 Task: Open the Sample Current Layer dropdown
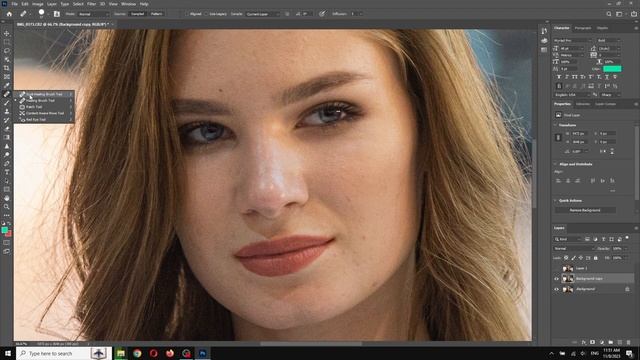[x=263, y=14]
